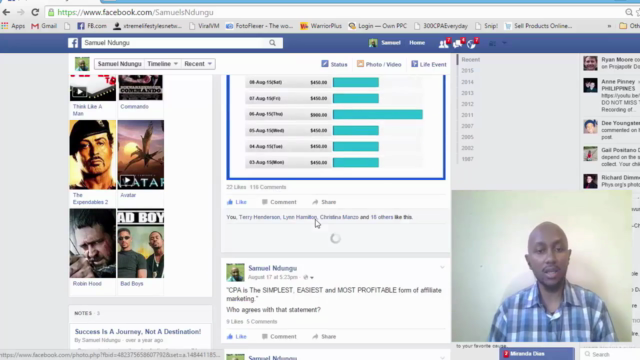Open Samuel profile link in top bar

pos(385,43)
